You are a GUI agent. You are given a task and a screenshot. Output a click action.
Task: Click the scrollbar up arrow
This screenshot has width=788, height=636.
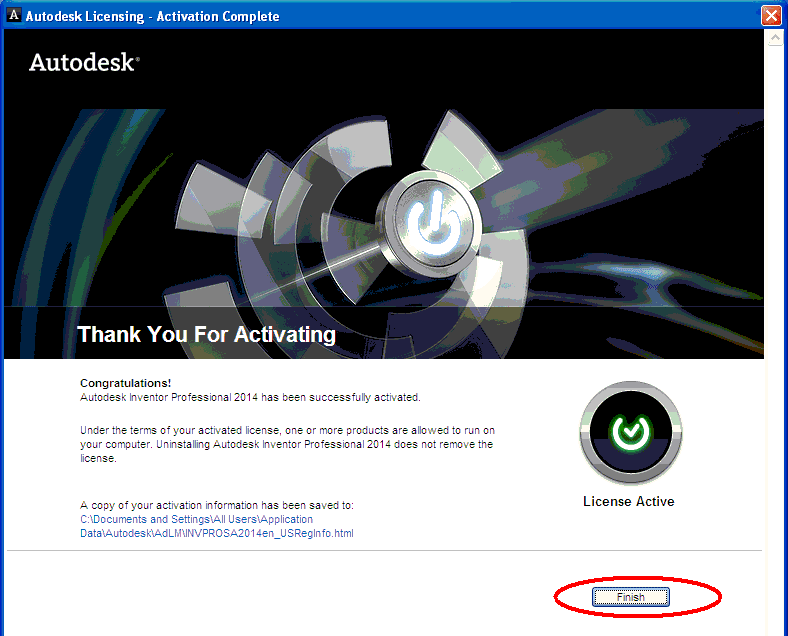coord(775,38)
